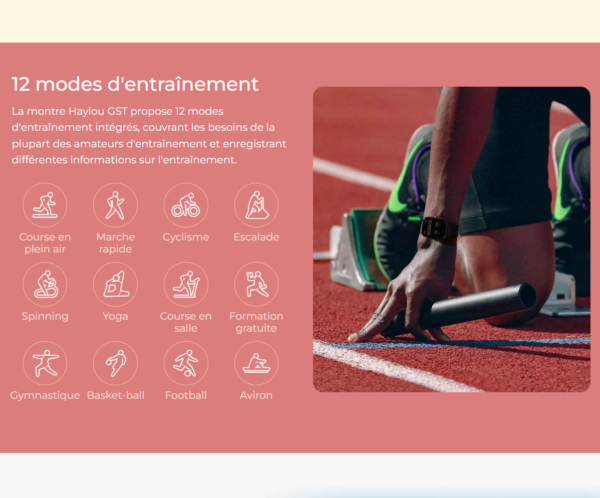Image resolution: width=600 pixels, height=498 pixels.
Task: Select the Marche rapide walking icon
Action: coord(115,206)
